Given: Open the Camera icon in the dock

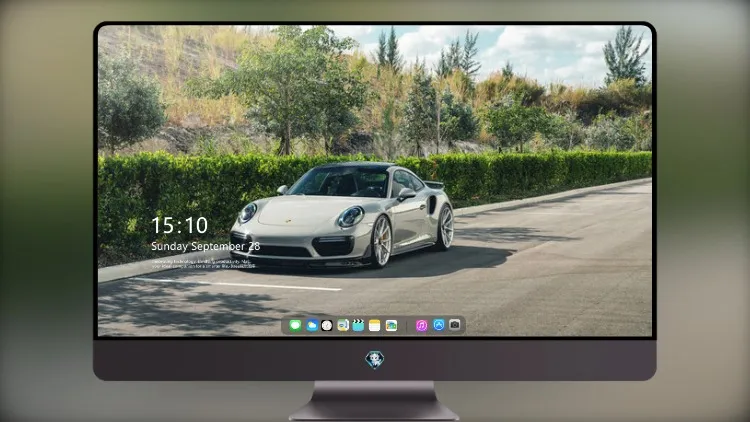Looking at the screenshot, I should (455, 325).
